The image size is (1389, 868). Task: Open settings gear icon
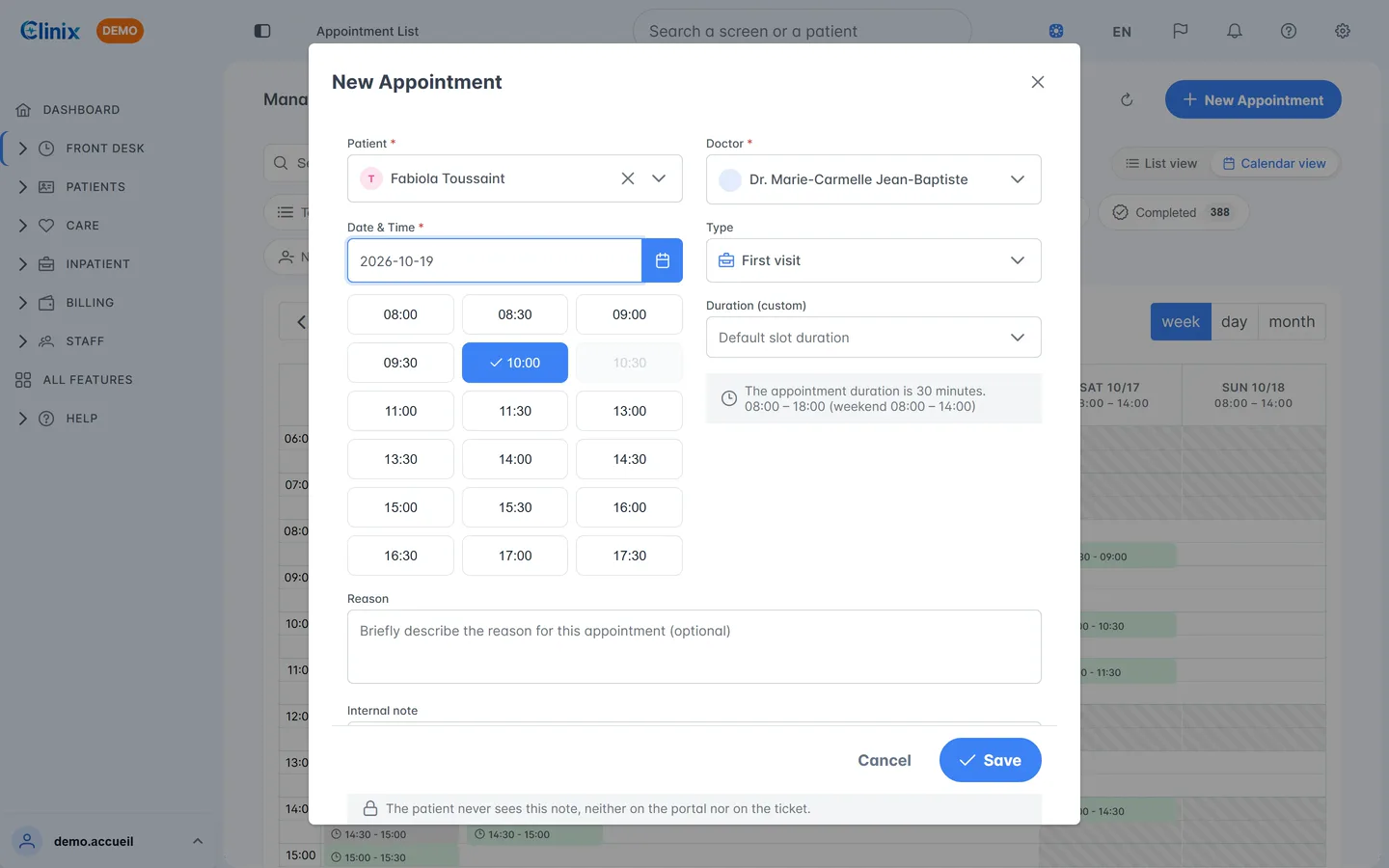click(1343, 31)
